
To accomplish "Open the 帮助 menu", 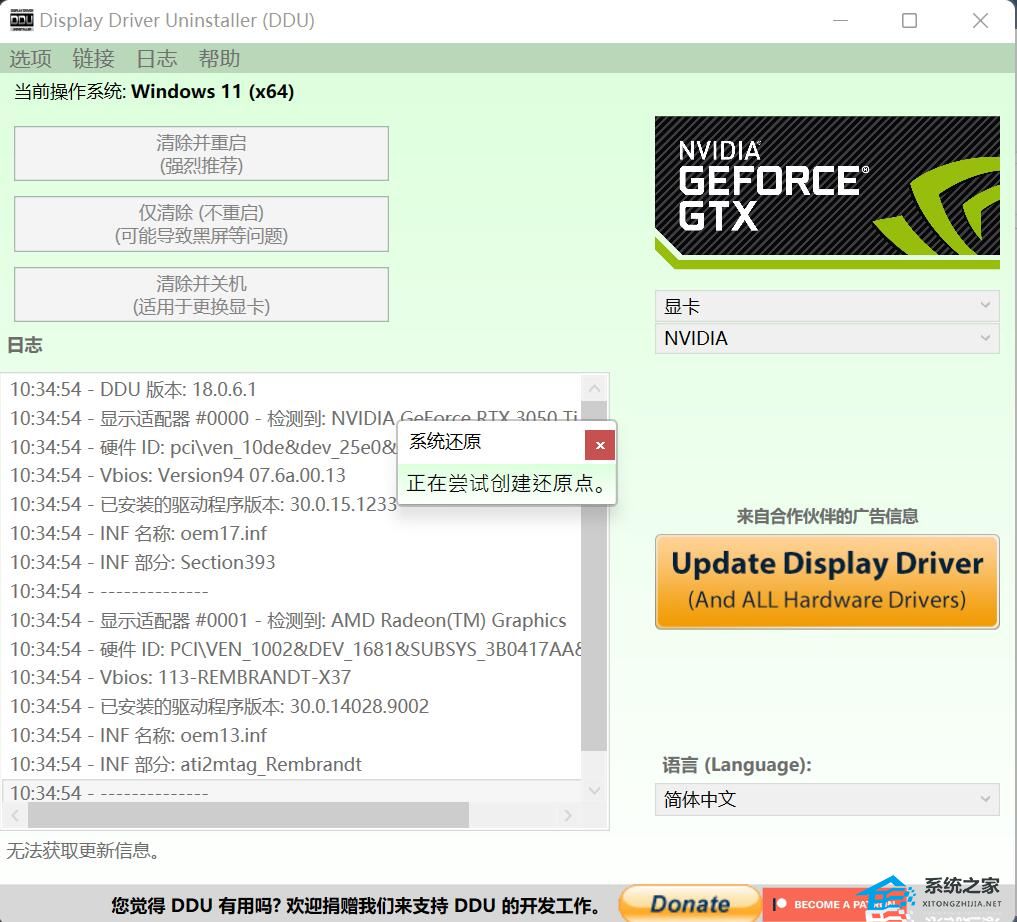I will (219, 58).
